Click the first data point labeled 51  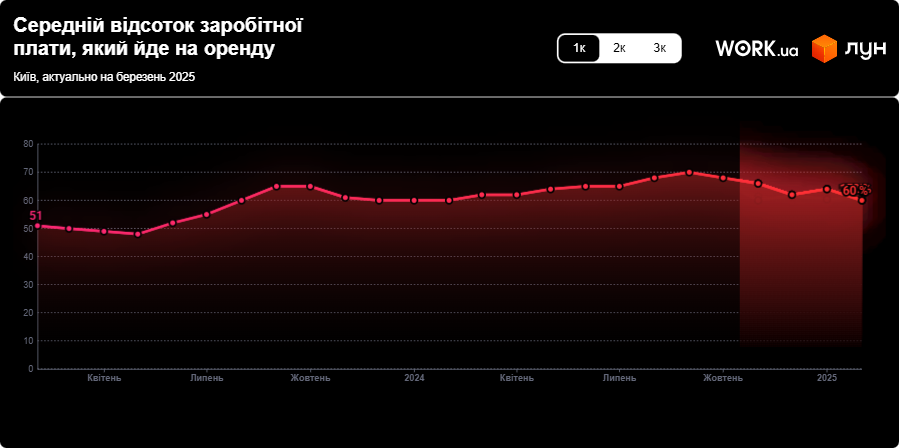(x=37, y=226)
